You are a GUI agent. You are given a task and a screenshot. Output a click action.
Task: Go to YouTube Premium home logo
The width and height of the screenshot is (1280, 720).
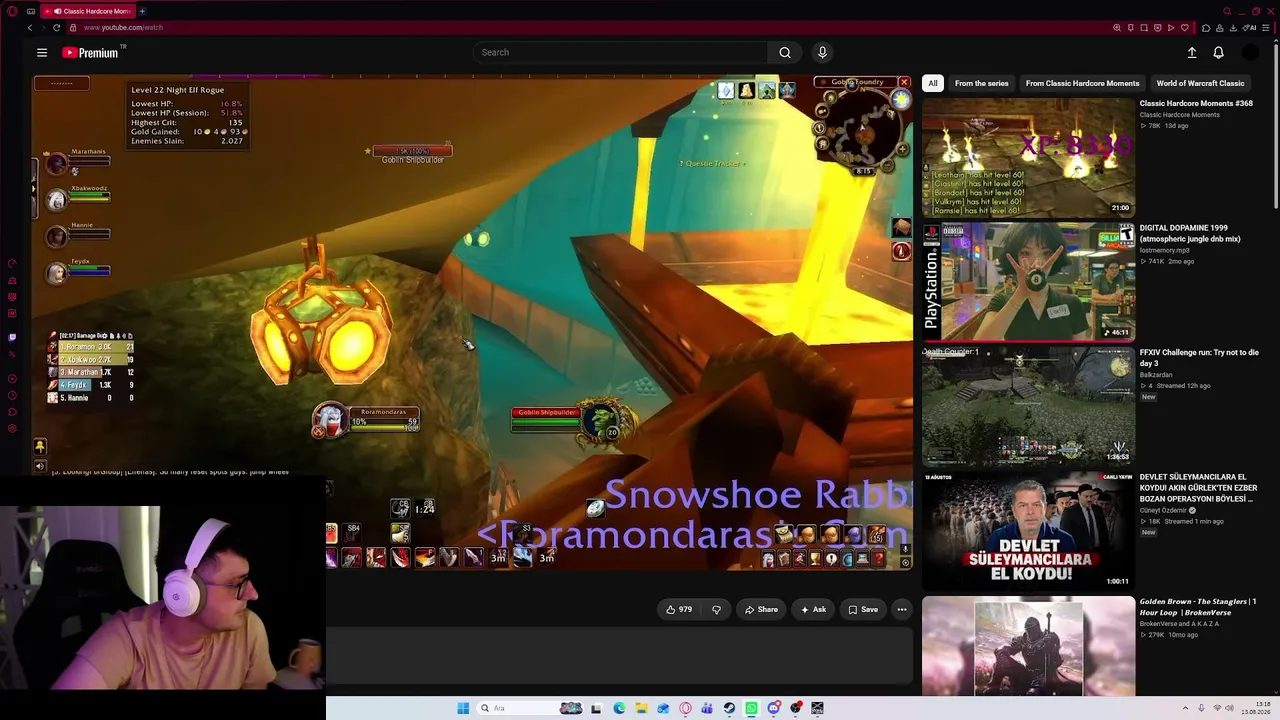point(90,53)
